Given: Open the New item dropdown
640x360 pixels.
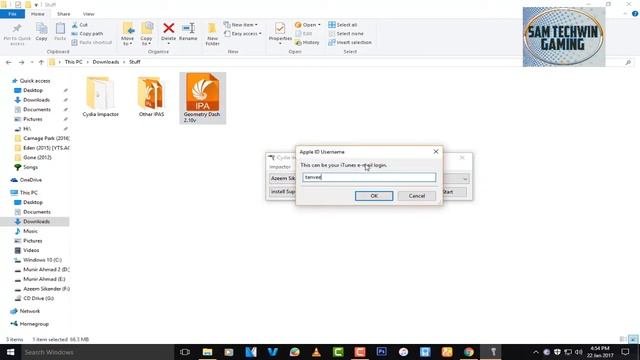Looking at the screenshot, I should 241,25.
